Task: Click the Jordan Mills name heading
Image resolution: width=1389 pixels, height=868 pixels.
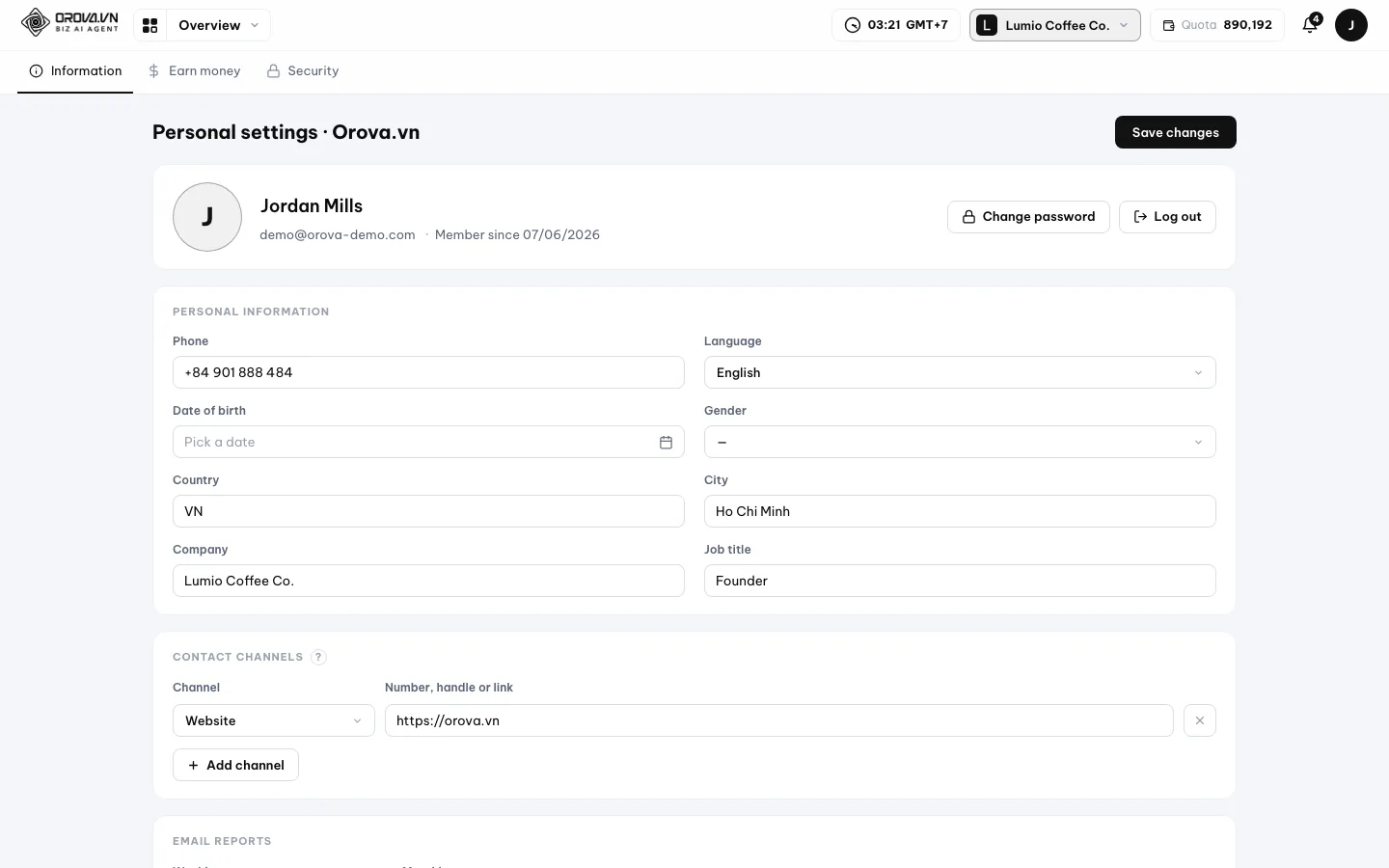Action: click(312, 205)
